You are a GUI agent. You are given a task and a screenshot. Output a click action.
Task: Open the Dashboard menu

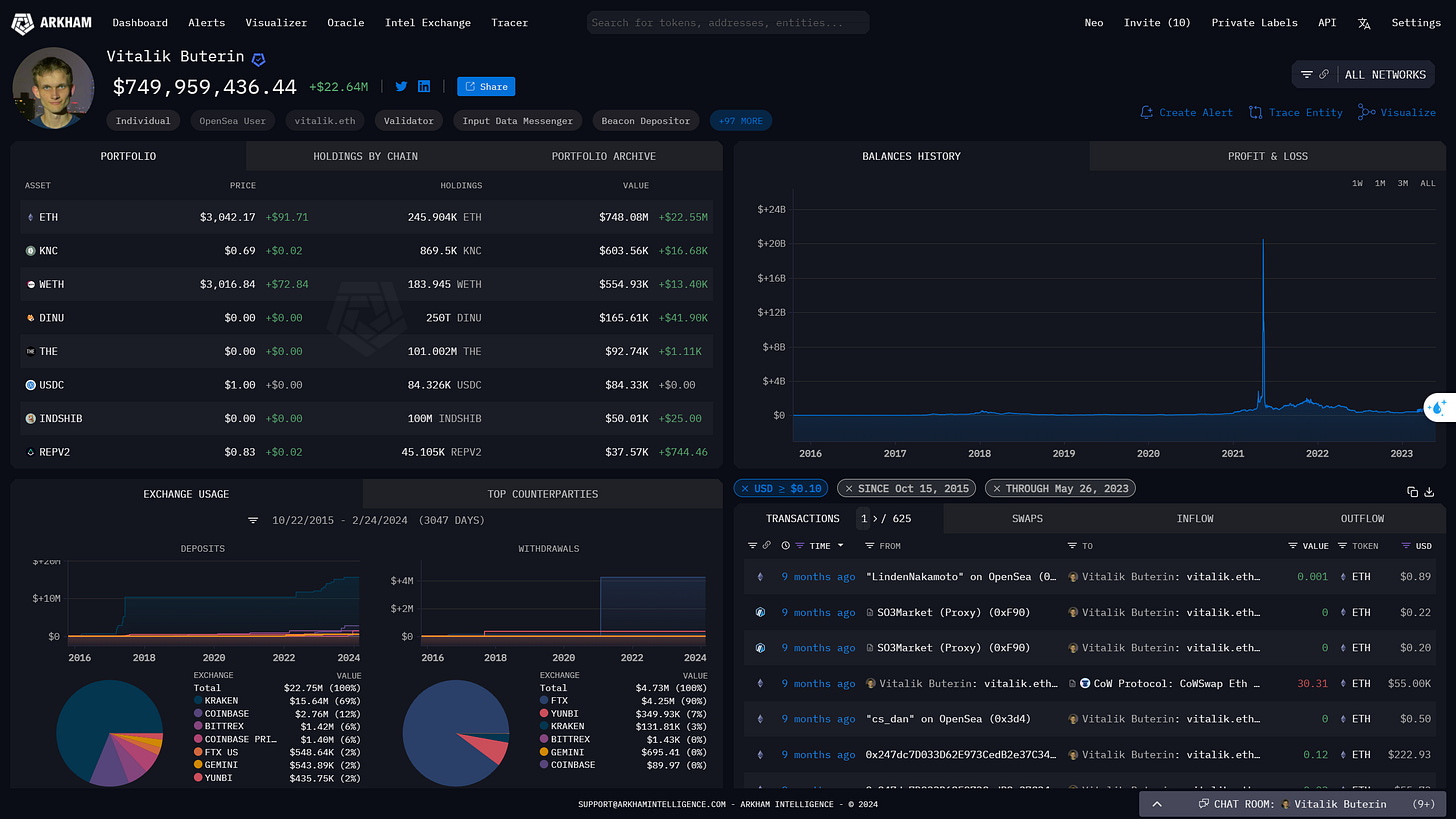(x=140, y=22)
